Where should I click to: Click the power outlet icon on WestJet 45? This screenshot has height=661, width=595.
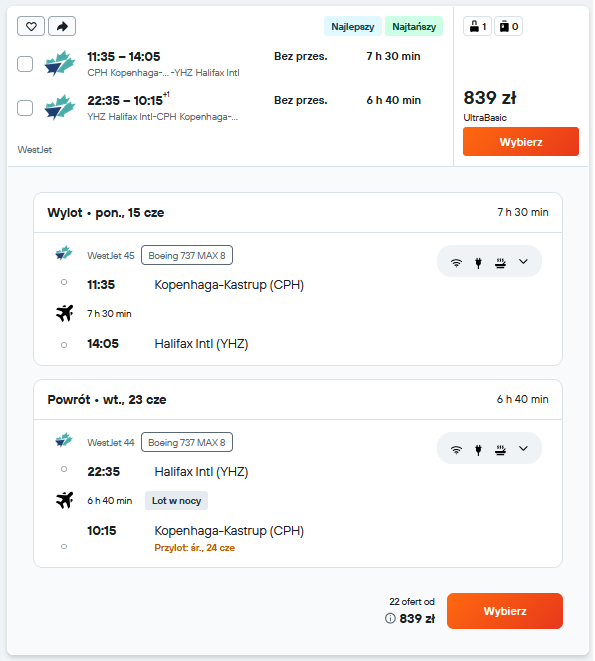click(478, 263)
